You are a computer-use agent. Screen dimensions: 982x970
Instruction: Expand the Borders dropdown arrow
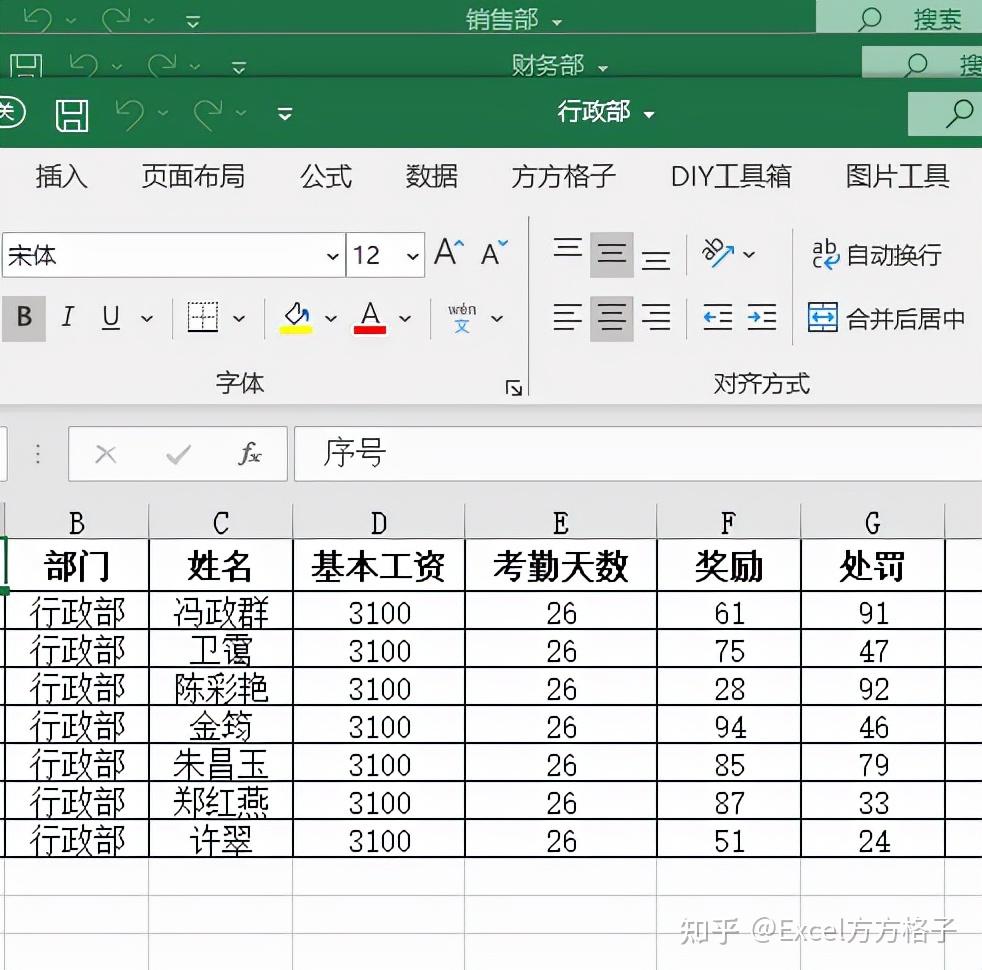pos(239,318)
